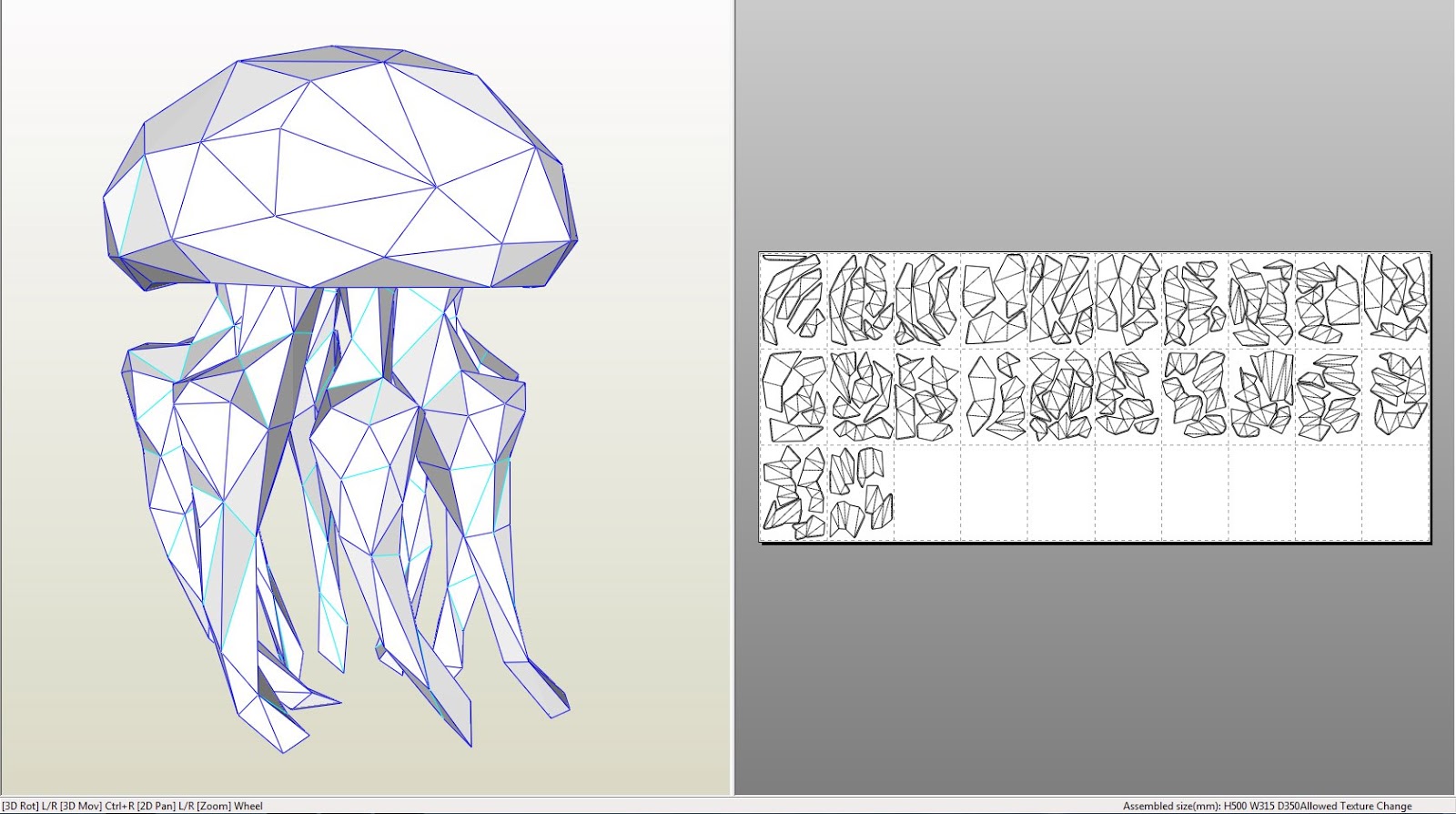Click 'Assembled size(mm): H500 W315 D350' status text

(1210, 806)
